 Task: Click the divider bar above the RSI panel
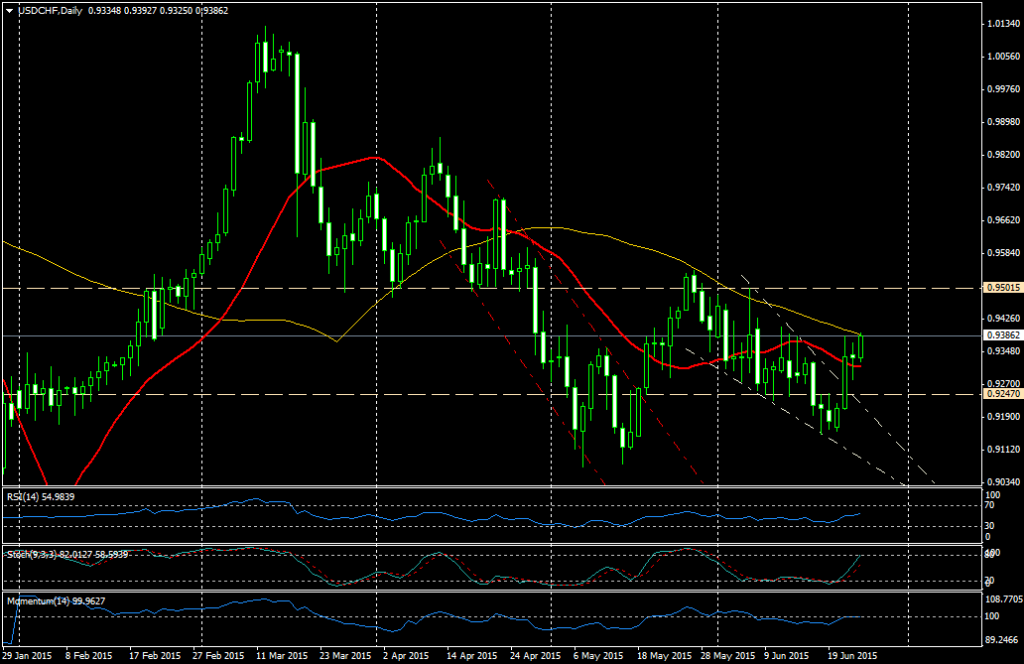pos(500,485)
